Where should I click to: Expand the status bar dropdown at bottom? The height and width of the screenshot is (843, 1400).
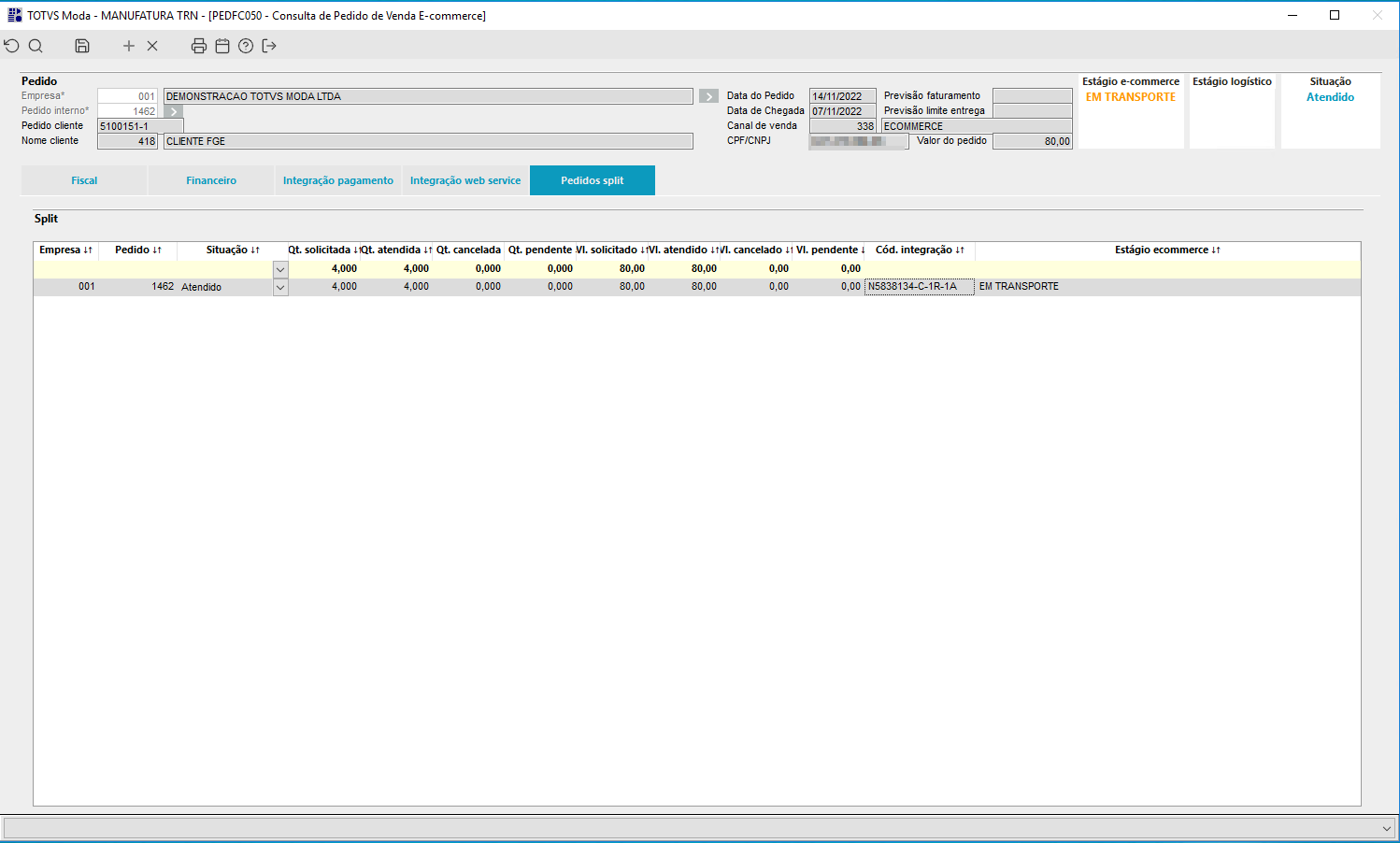(1387, 828)
